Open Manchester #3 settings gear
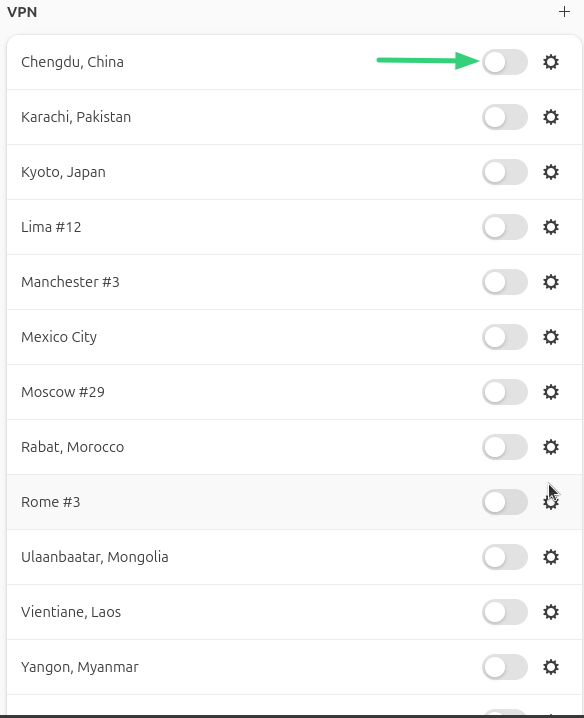The image size is (584, 718). pyautogui.click(x=551, y=282)
